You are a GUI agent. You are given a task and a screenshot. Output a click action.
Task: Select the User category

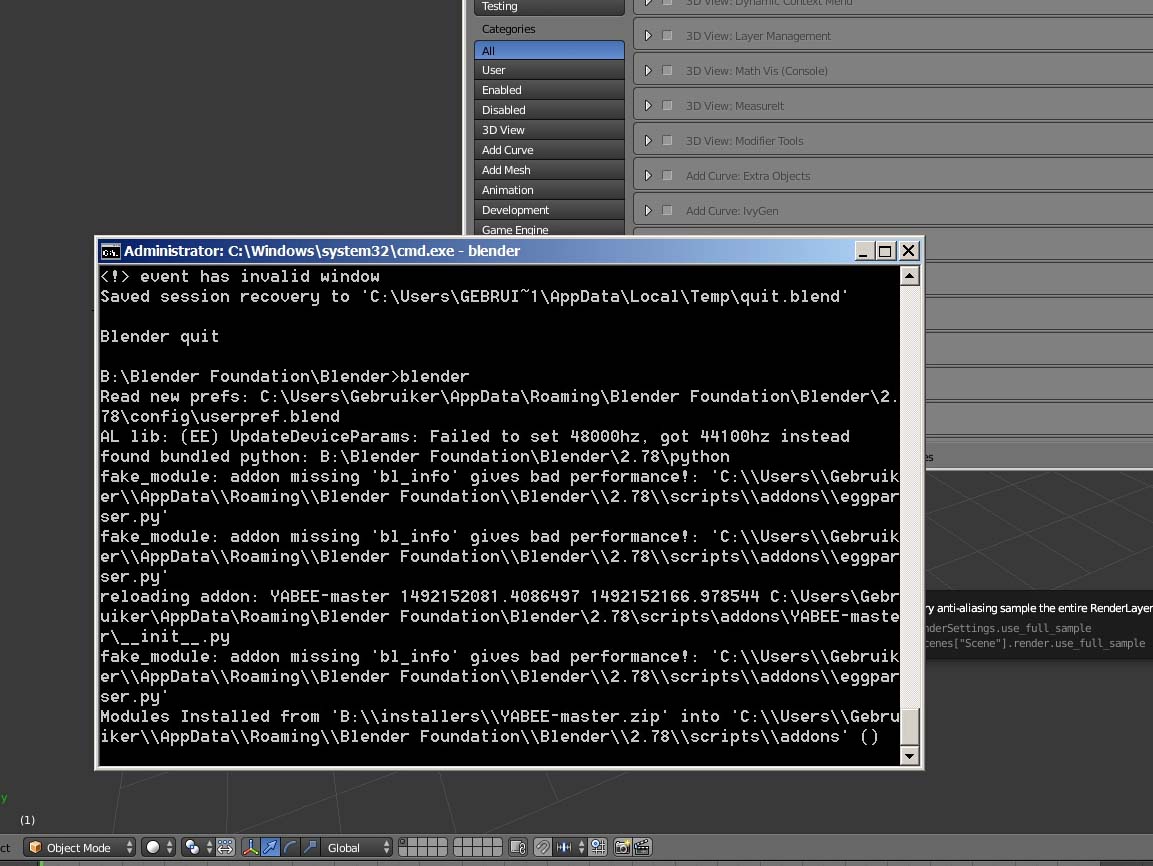coord(549,70)
